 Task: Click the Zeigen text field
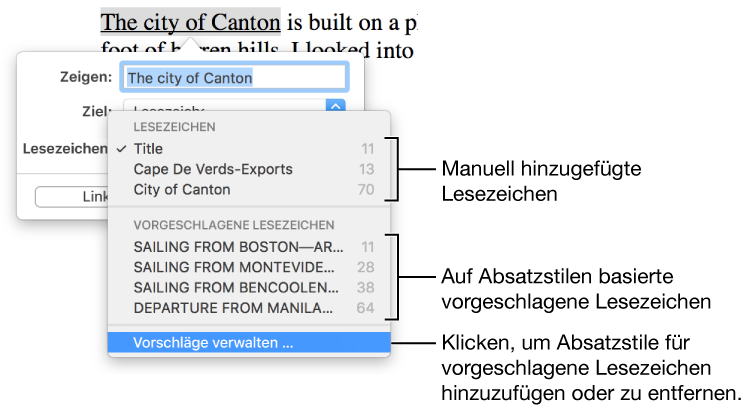coord(235,77)
